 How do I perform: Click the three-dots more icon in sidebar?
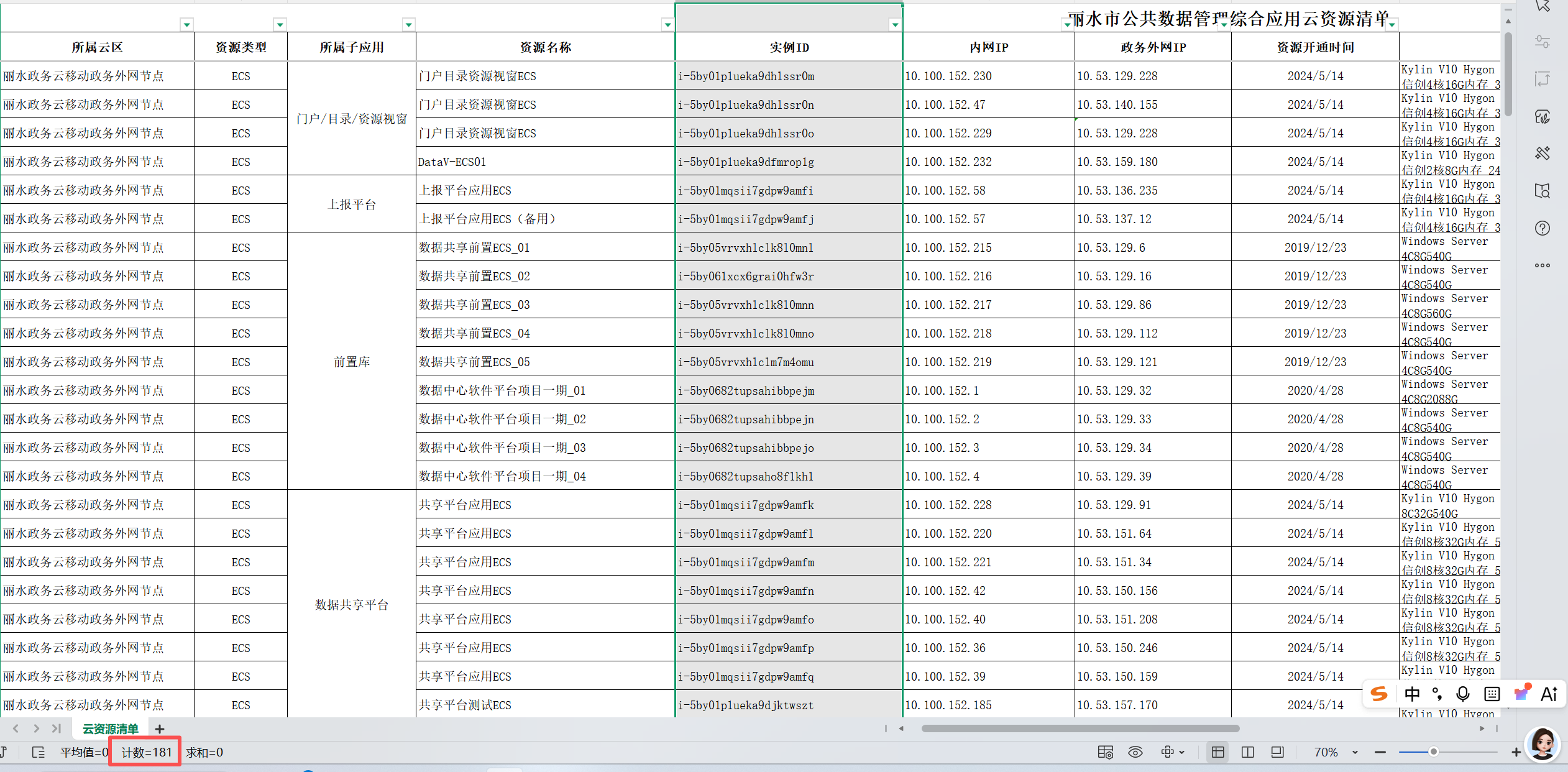(1542, 265)
